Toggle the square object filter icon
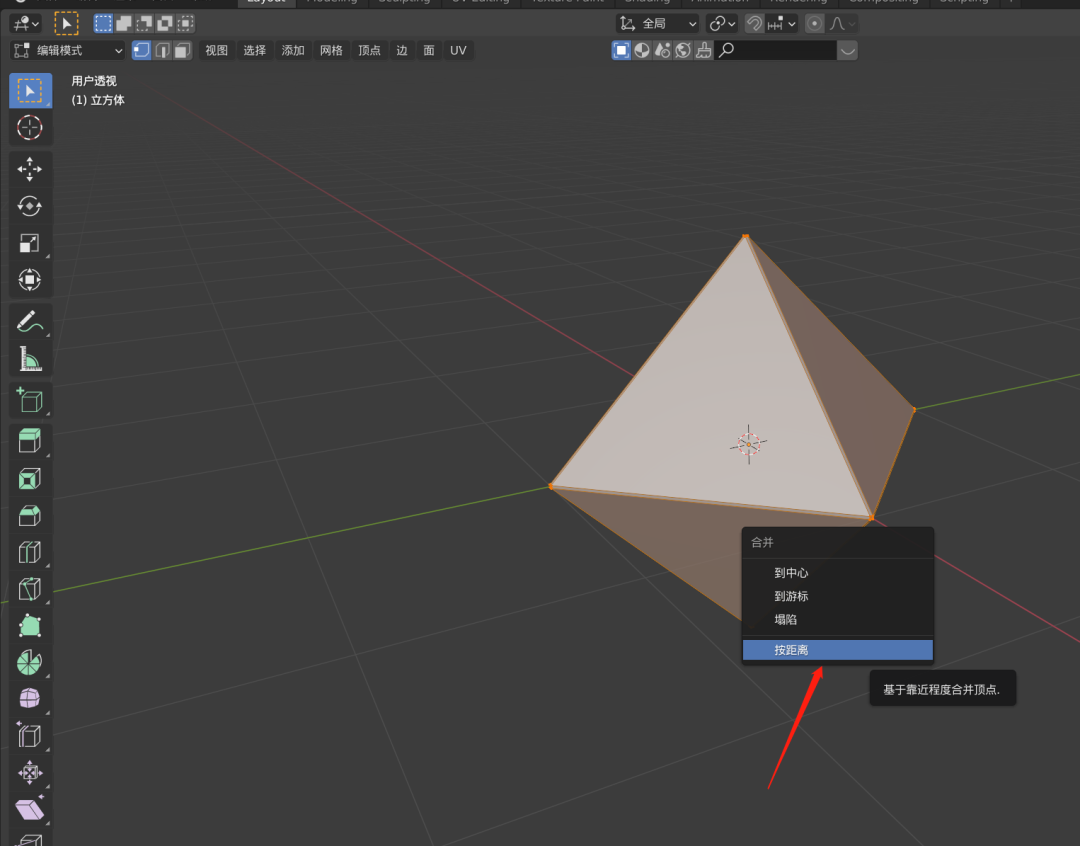This screenshot has width=1080, height=846. [x=621, y=50]
